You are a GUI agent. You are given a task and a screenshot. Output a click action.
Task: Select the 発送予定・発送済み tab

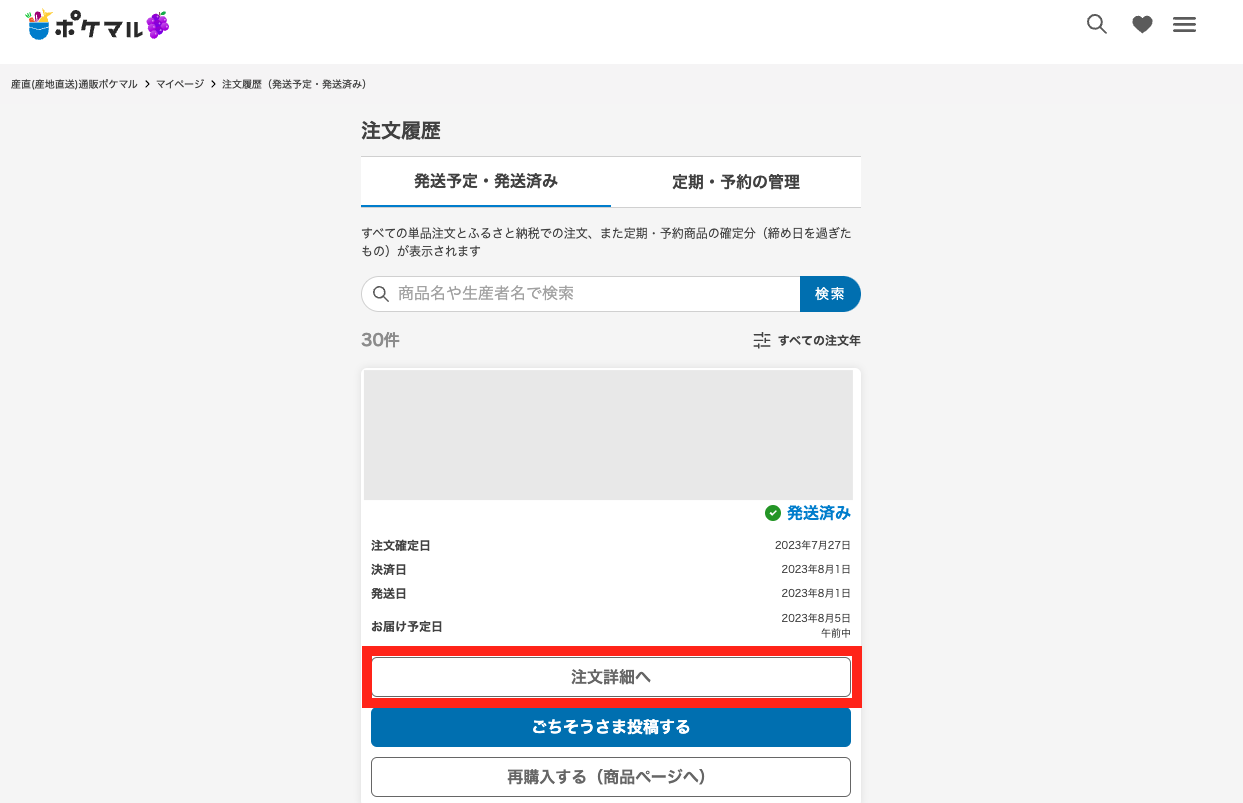[x=485, y=181]
